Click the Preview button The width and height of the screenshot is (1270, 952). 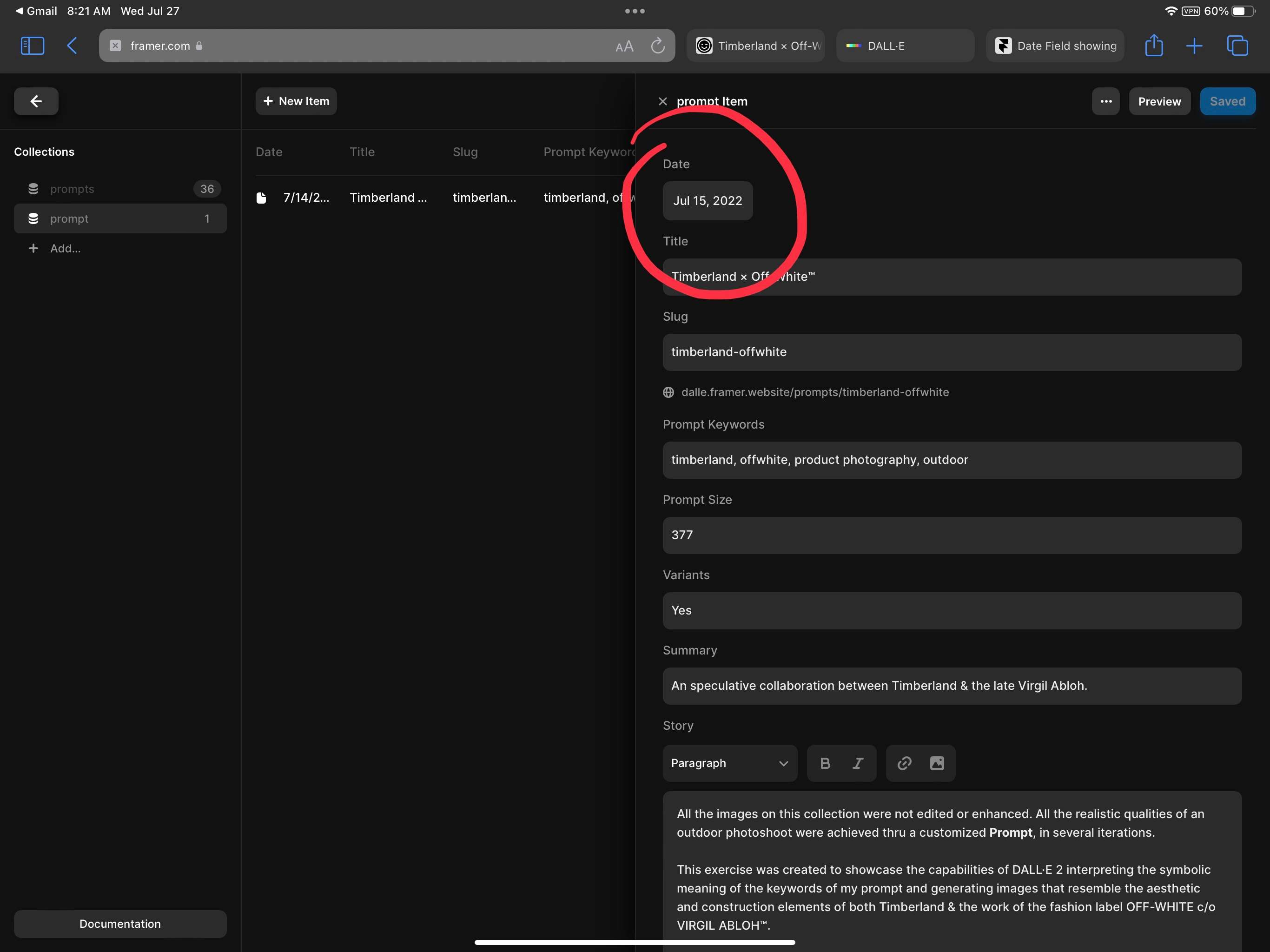coord(1159,102)
